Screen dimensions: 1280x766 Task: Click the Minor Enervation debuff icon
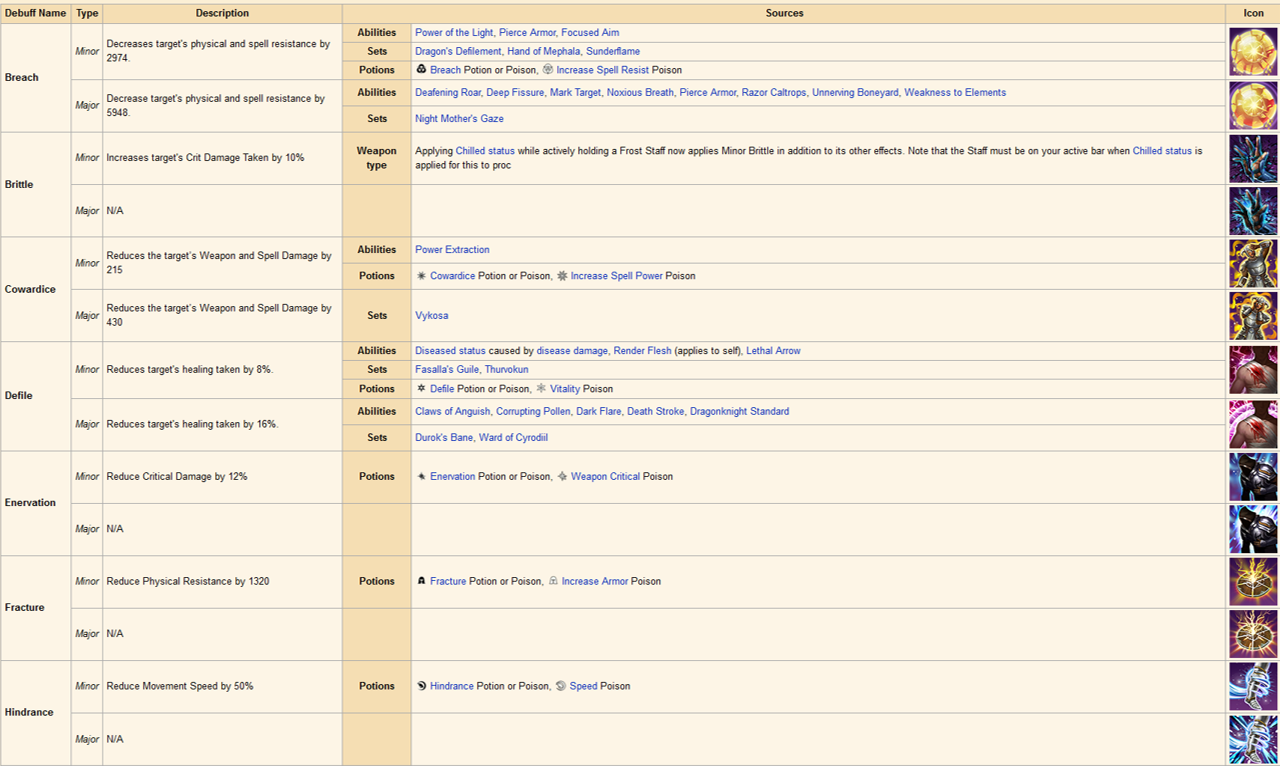pyautogui.click(x=1253, y=477)
